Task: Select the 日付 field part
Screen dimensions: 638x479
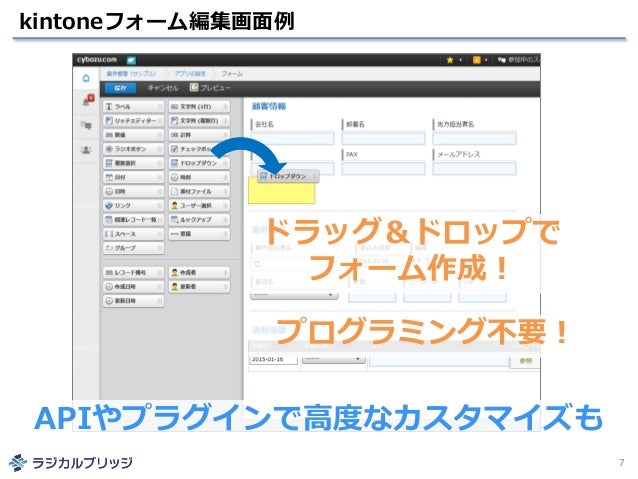Action: click(x=133, y=177)
